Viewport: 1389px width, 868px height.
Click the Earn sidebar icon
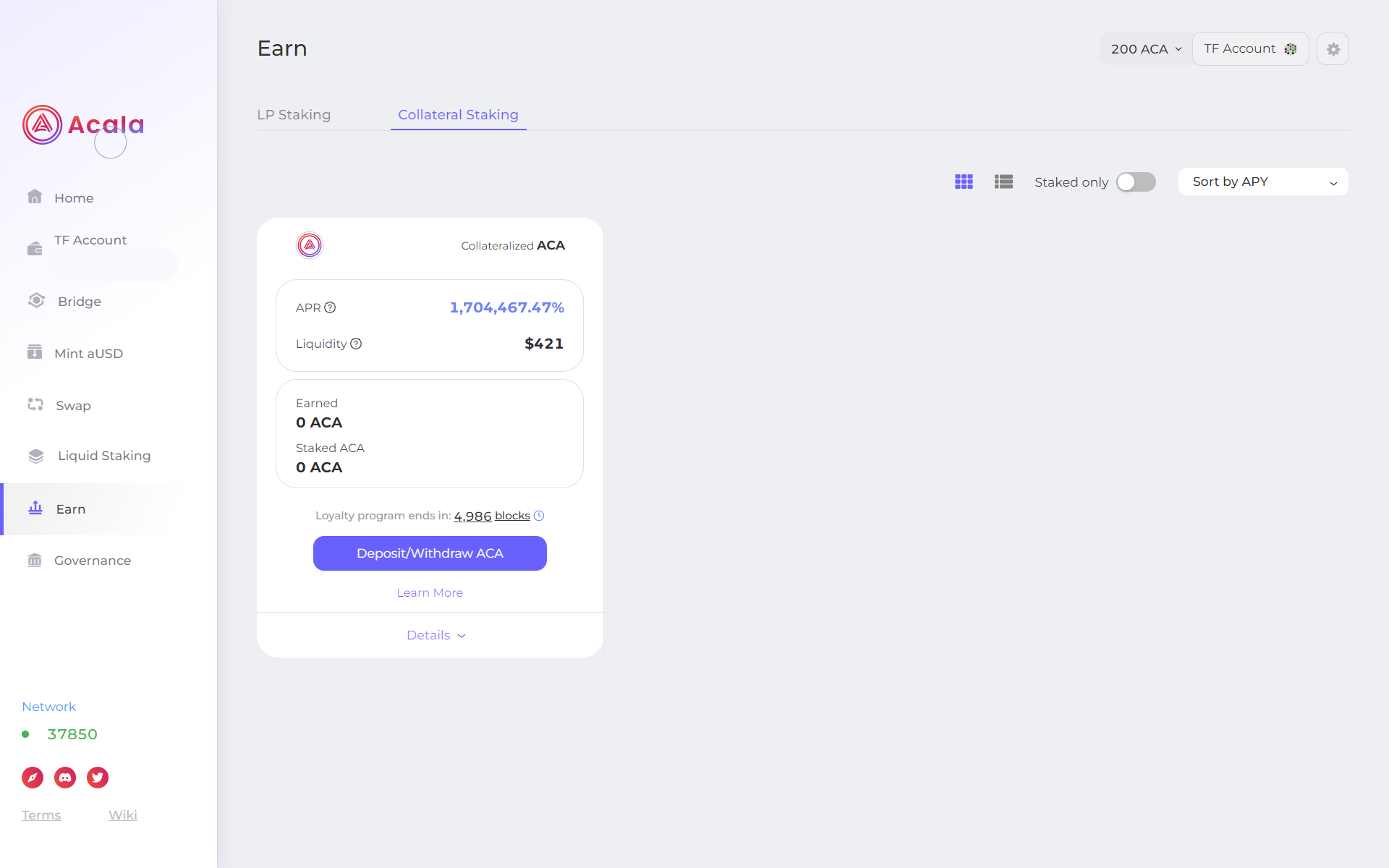tap(35, 508)
